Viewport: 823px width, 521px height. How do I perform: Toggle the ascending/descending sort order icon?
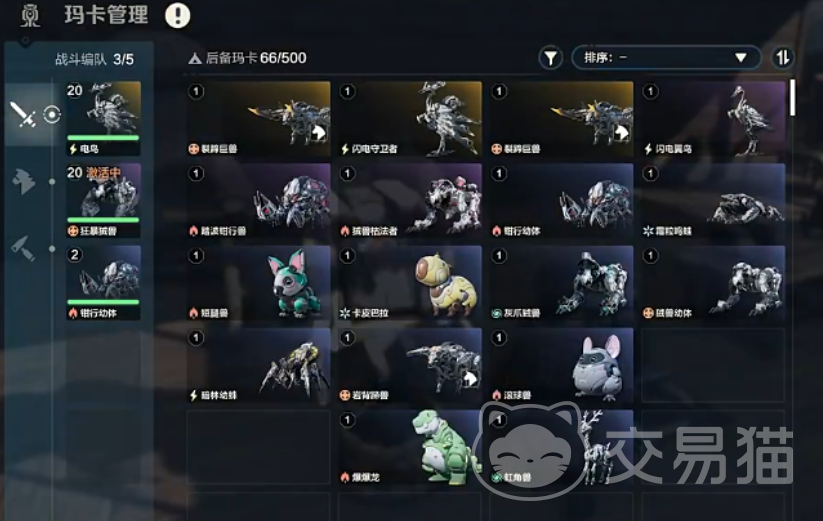coord(782,58)
